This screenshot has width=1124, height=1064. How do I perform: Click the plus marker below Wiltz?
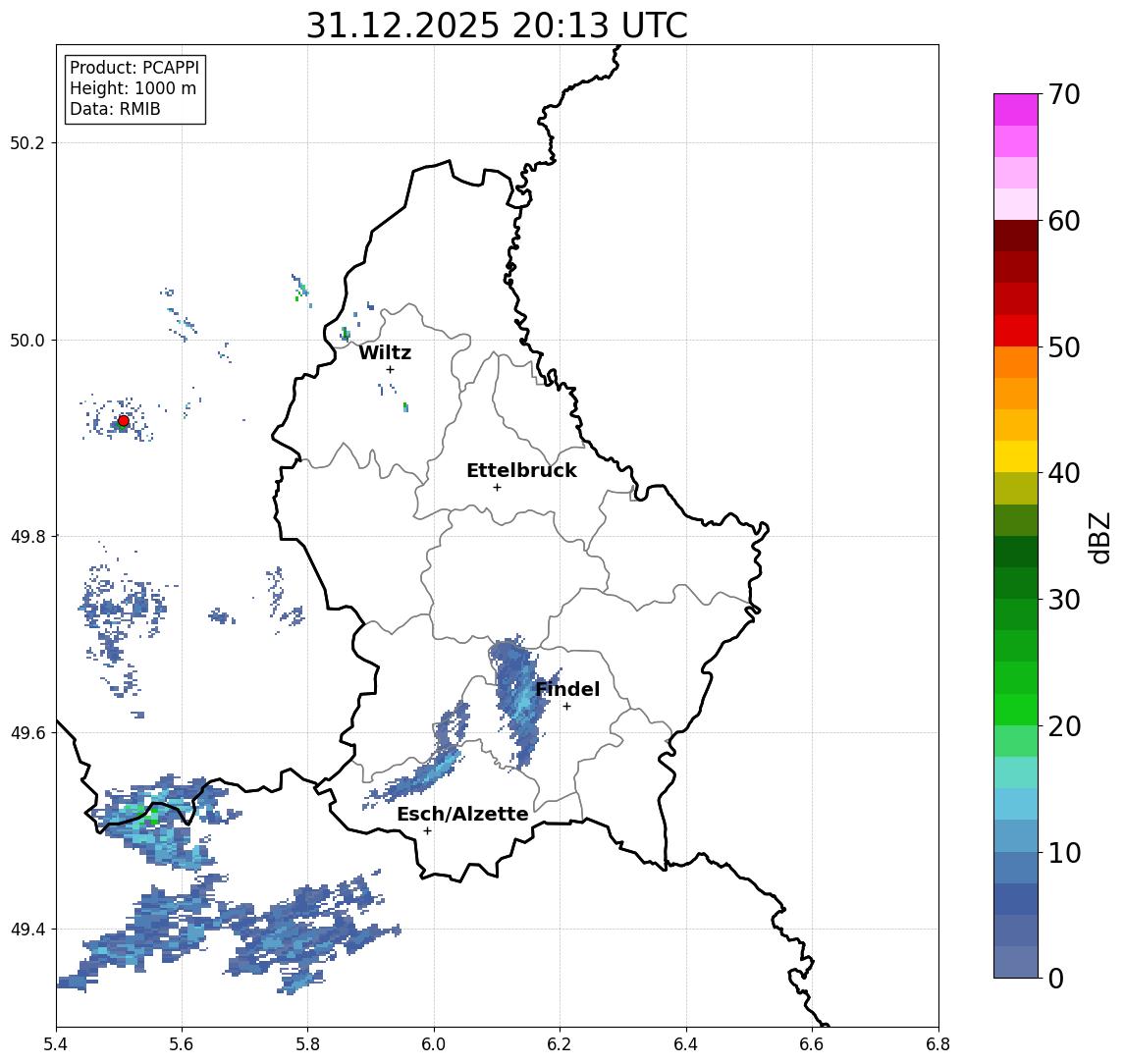390,369
